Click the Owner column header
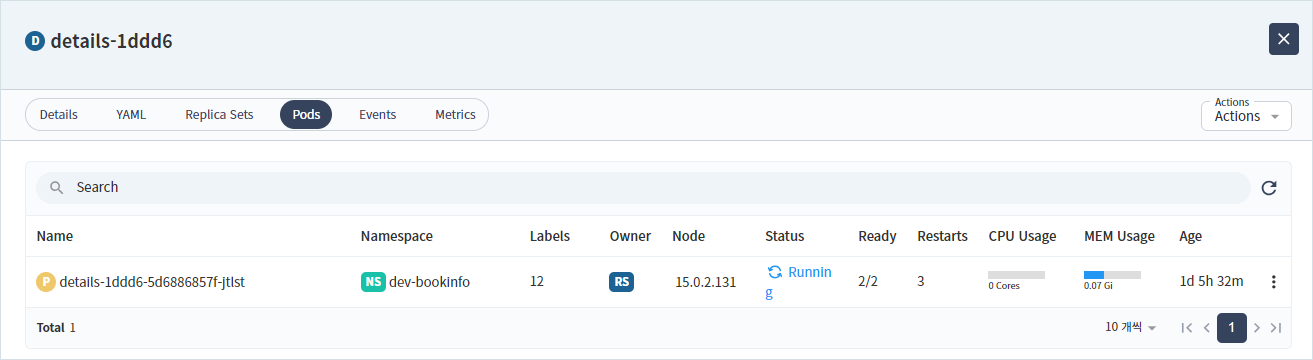The height and width of the screenshot is (360, 1313). coord(630,236)
